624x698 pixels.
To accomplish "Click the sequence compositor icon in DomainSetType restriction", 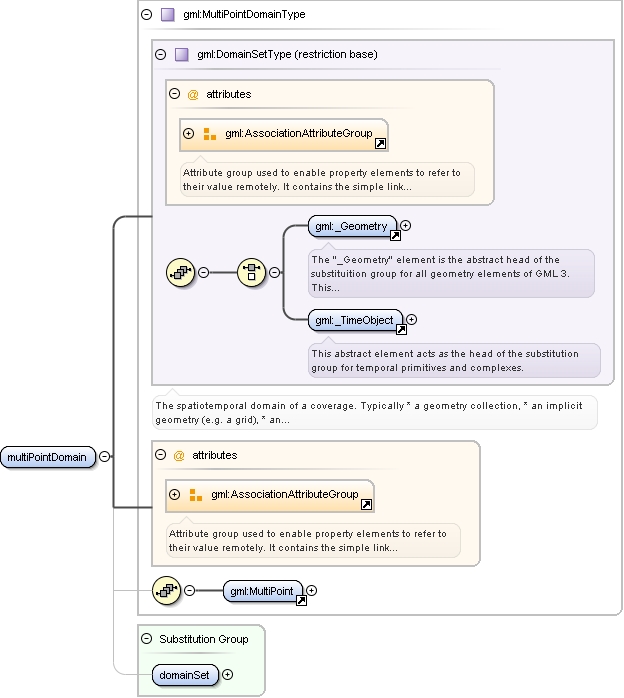I will pos(180,272).
